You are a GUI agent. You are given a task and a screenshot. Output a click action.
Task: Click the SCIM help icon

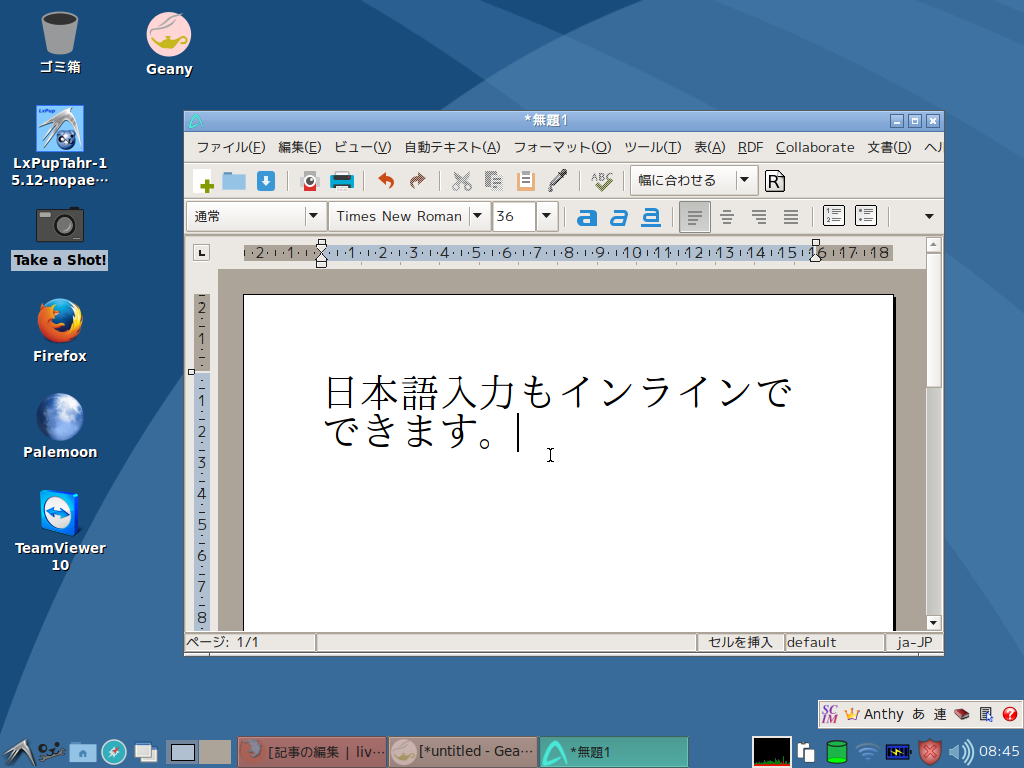(x=1009, y=714)
